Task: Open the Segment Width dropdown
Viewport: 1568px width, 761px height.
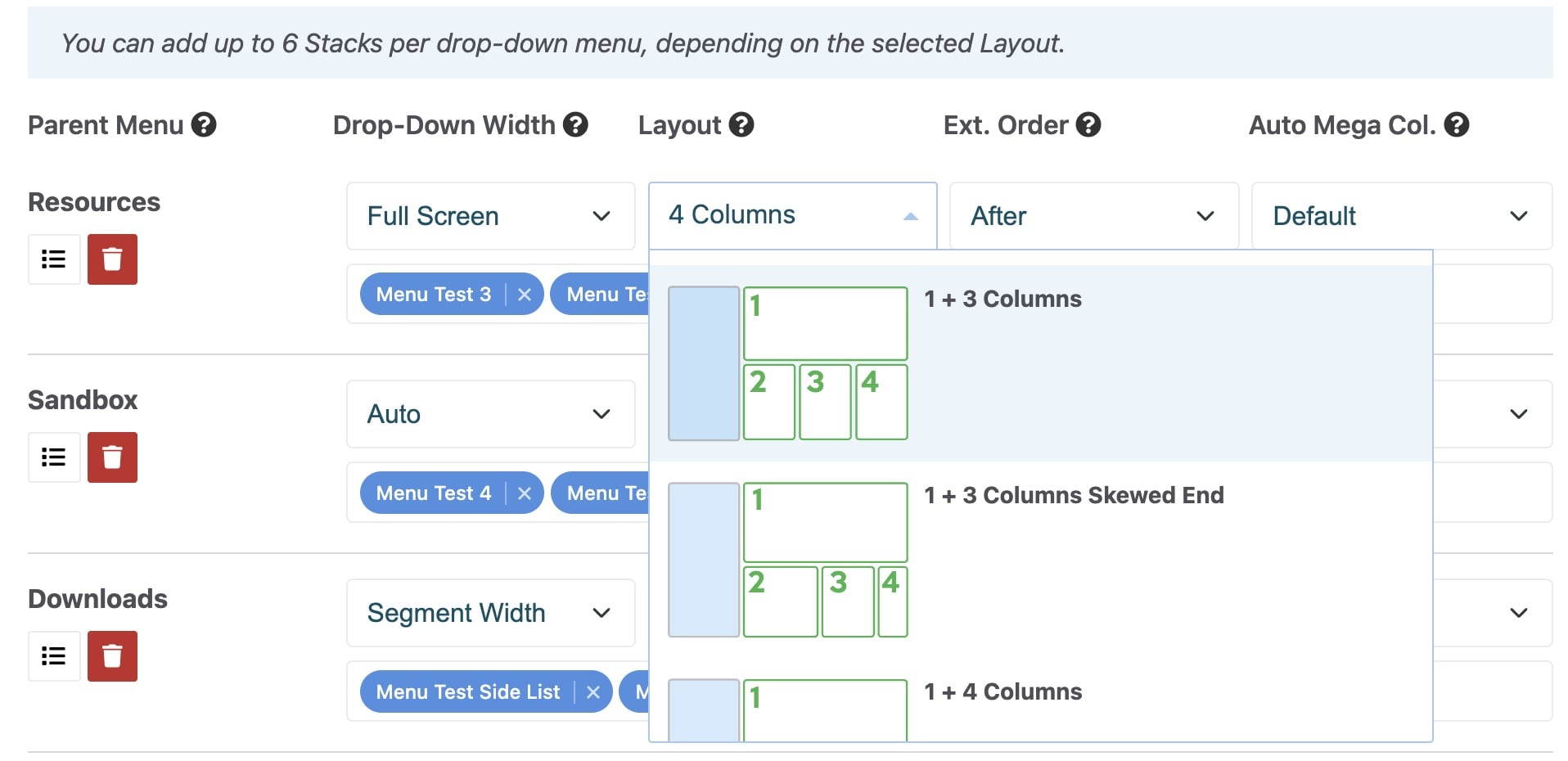Action: pos(490,613)
